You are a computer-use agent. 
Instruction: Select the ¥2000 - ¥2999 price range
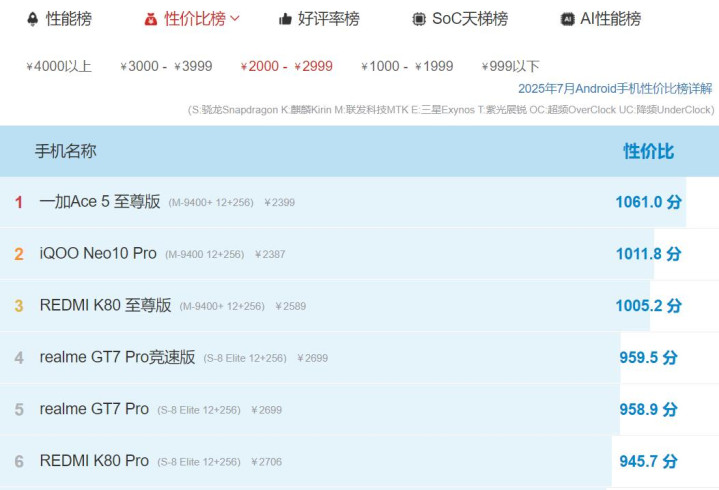point(287,66)
